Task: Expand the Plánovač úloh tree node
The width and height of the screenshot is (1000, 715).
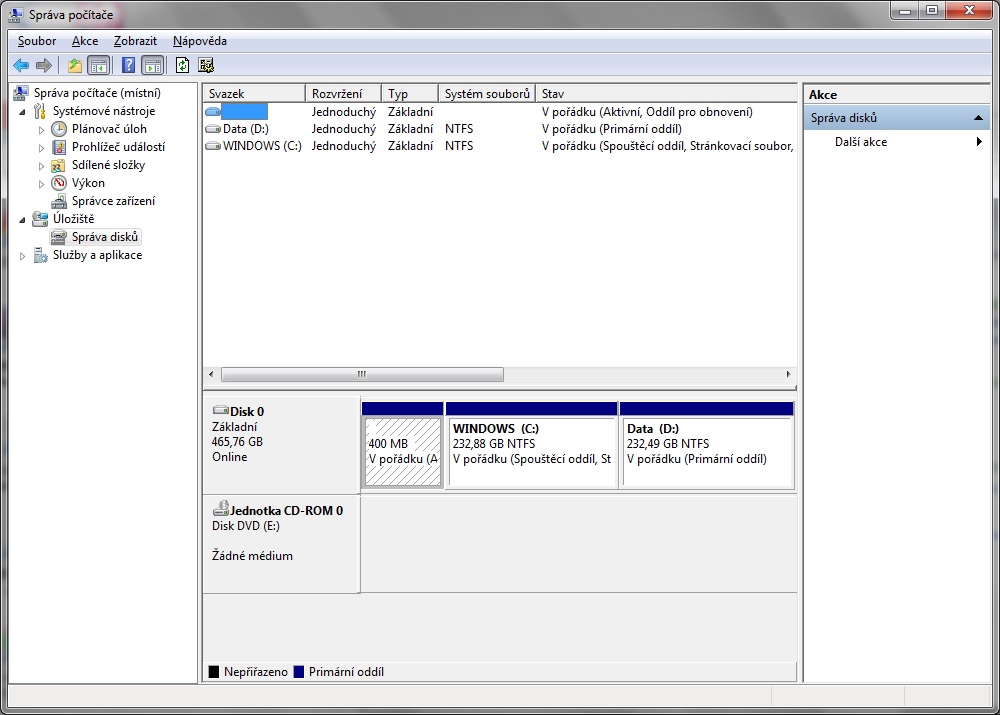Action: click(x=42, y=129)
